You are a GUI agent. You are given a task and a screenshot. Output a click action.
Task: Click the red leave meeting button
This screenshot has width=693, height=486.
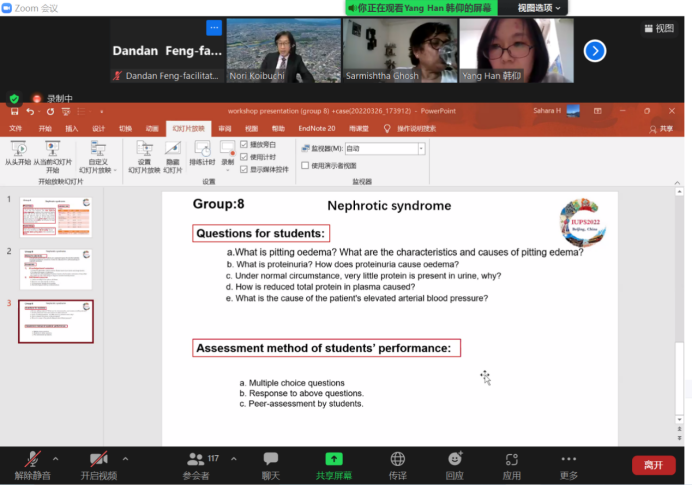pos(653,465)
